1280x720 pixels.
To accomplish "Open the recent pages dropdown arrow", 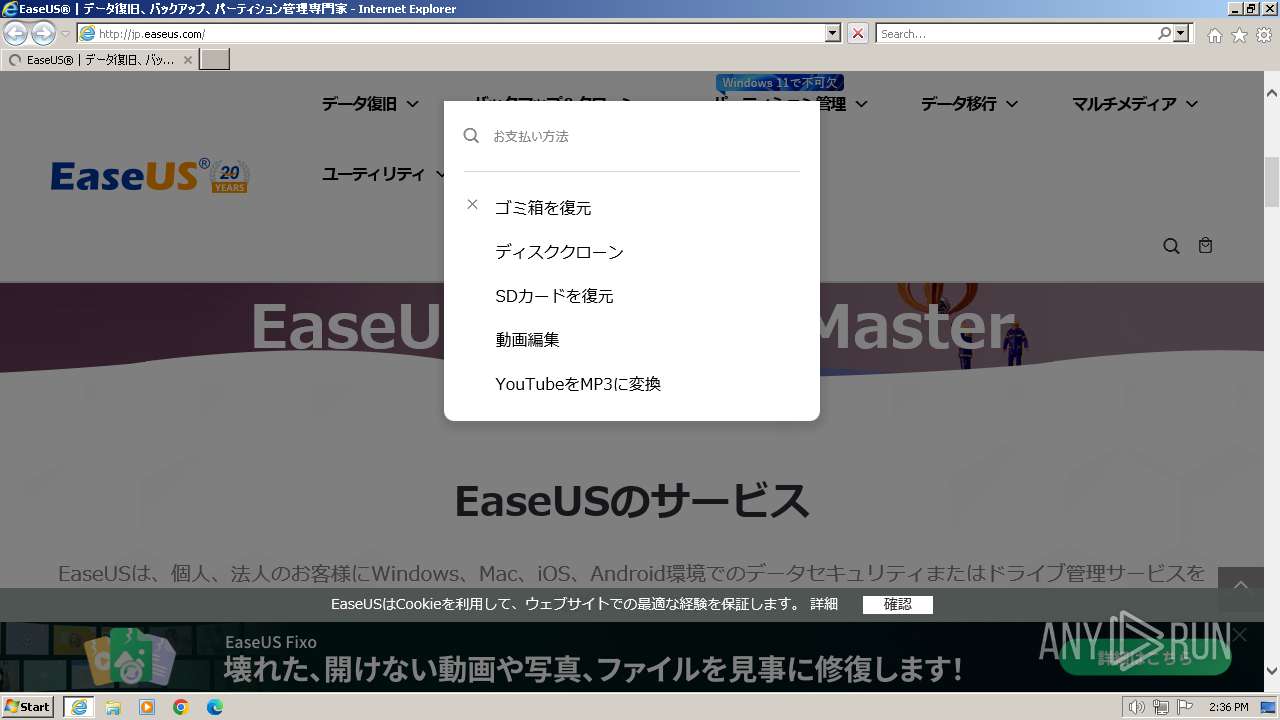I will click(x=65, y=34).
